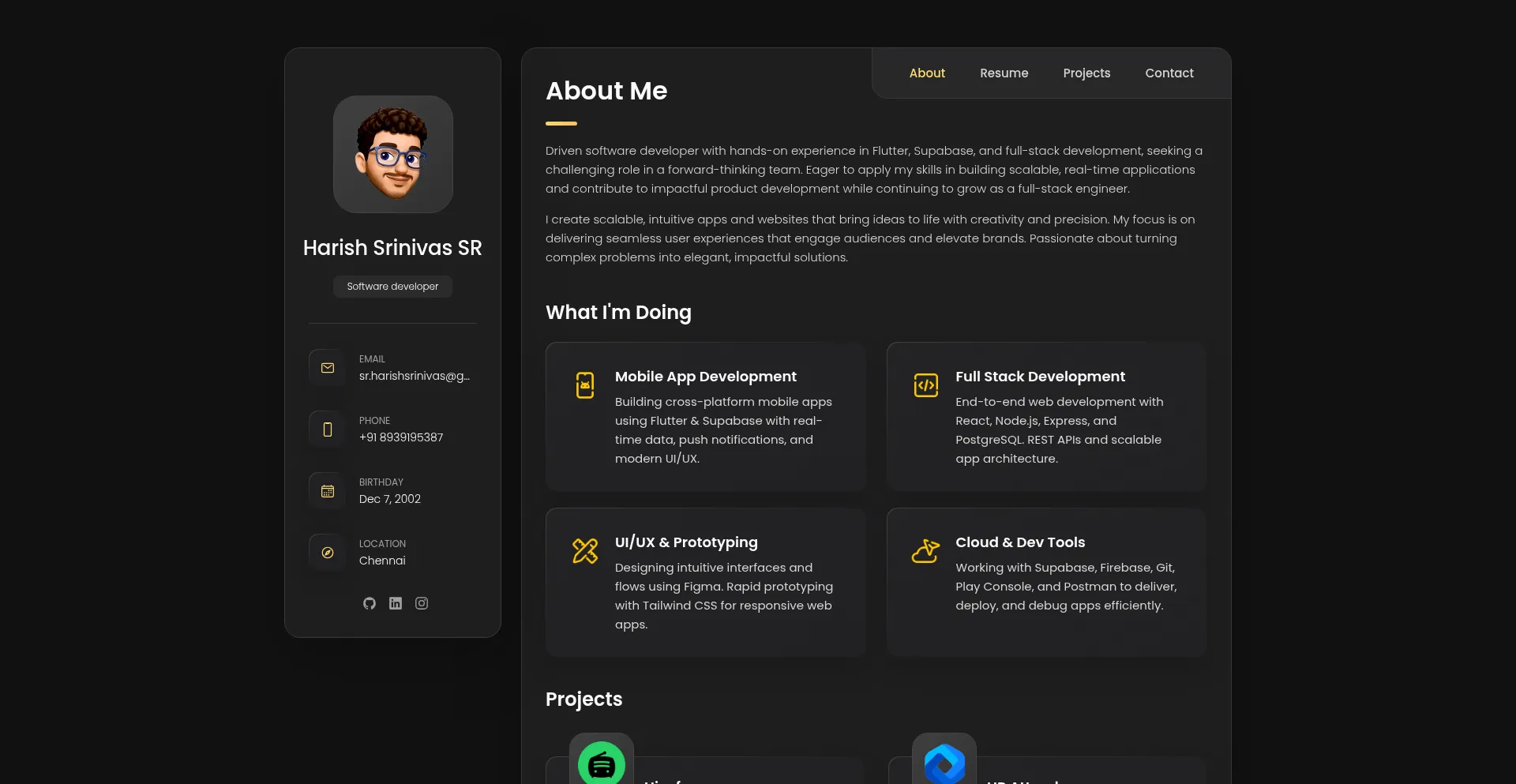
Task: Switch to the Resume tab
Action: pyautogui.click(x=1004, y=73)
